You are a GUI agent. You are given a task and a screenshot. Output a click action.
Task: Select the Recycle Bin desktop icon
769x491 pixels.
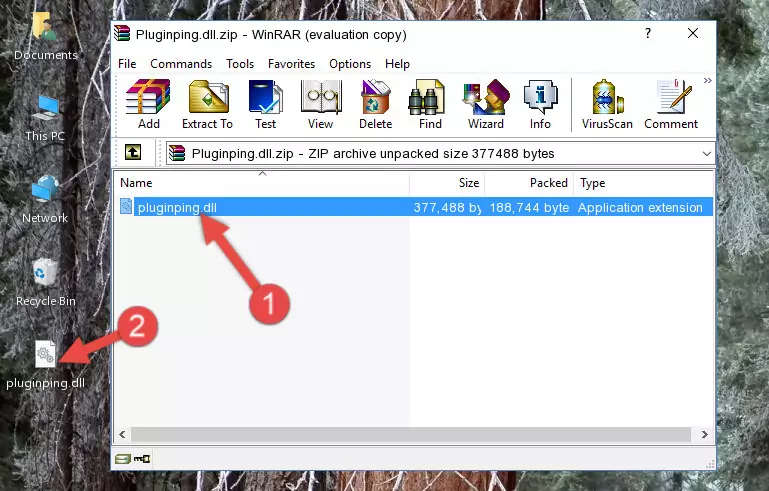(x=45, y=282)
